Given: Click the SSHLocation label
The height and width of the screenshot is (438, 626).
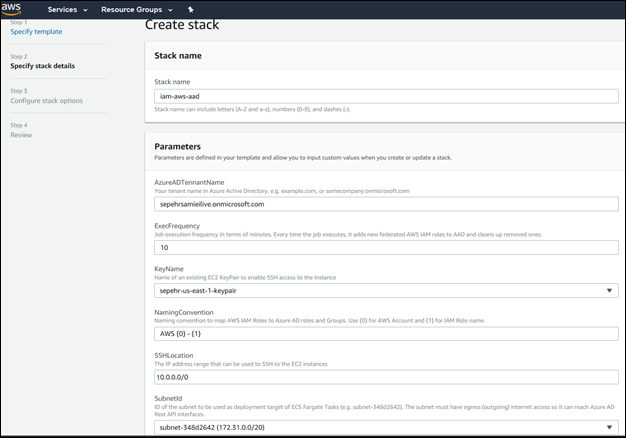Looking at the screenshot, I should 174,355.
